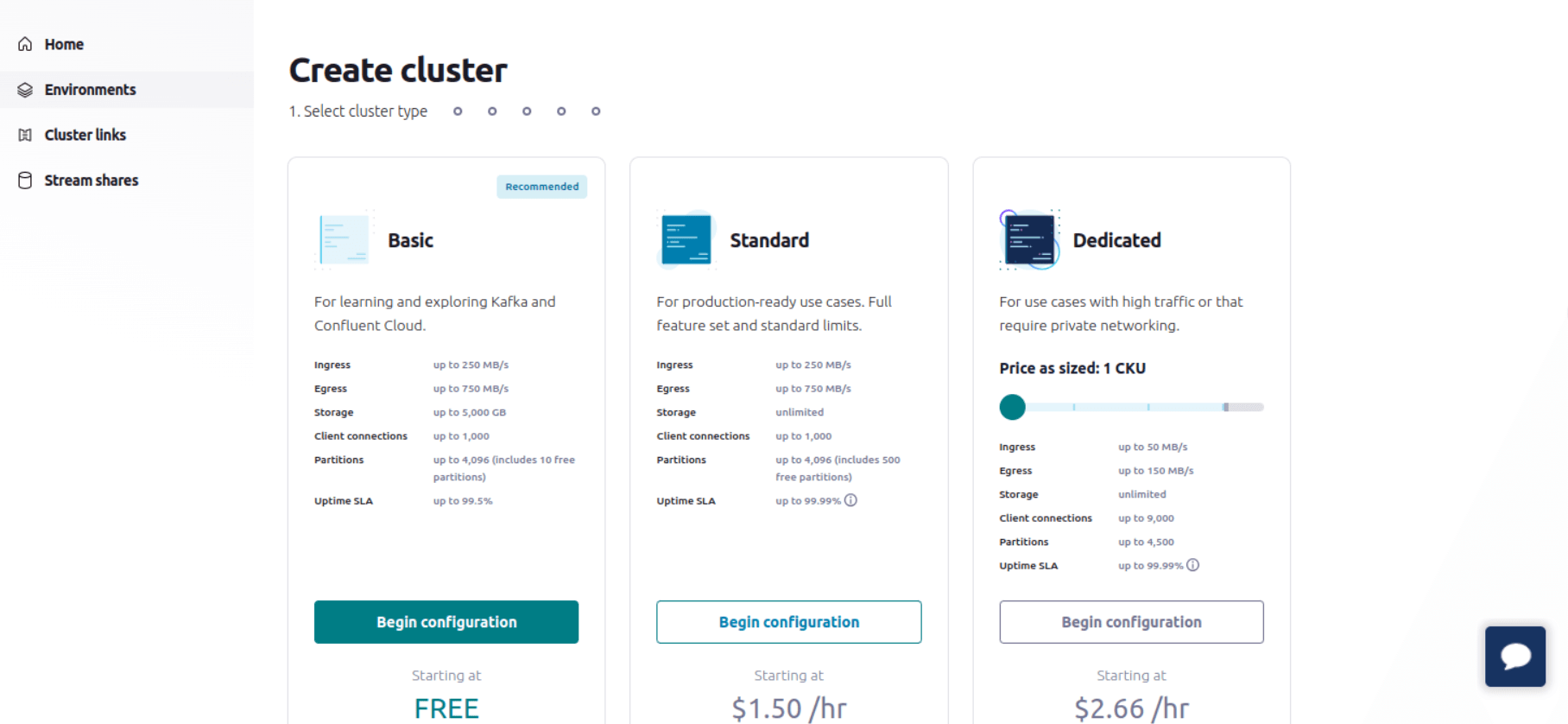Screen dimensions: 1568x724
Task: Click the 'Create cluster' heading
Action: (398, 70)
